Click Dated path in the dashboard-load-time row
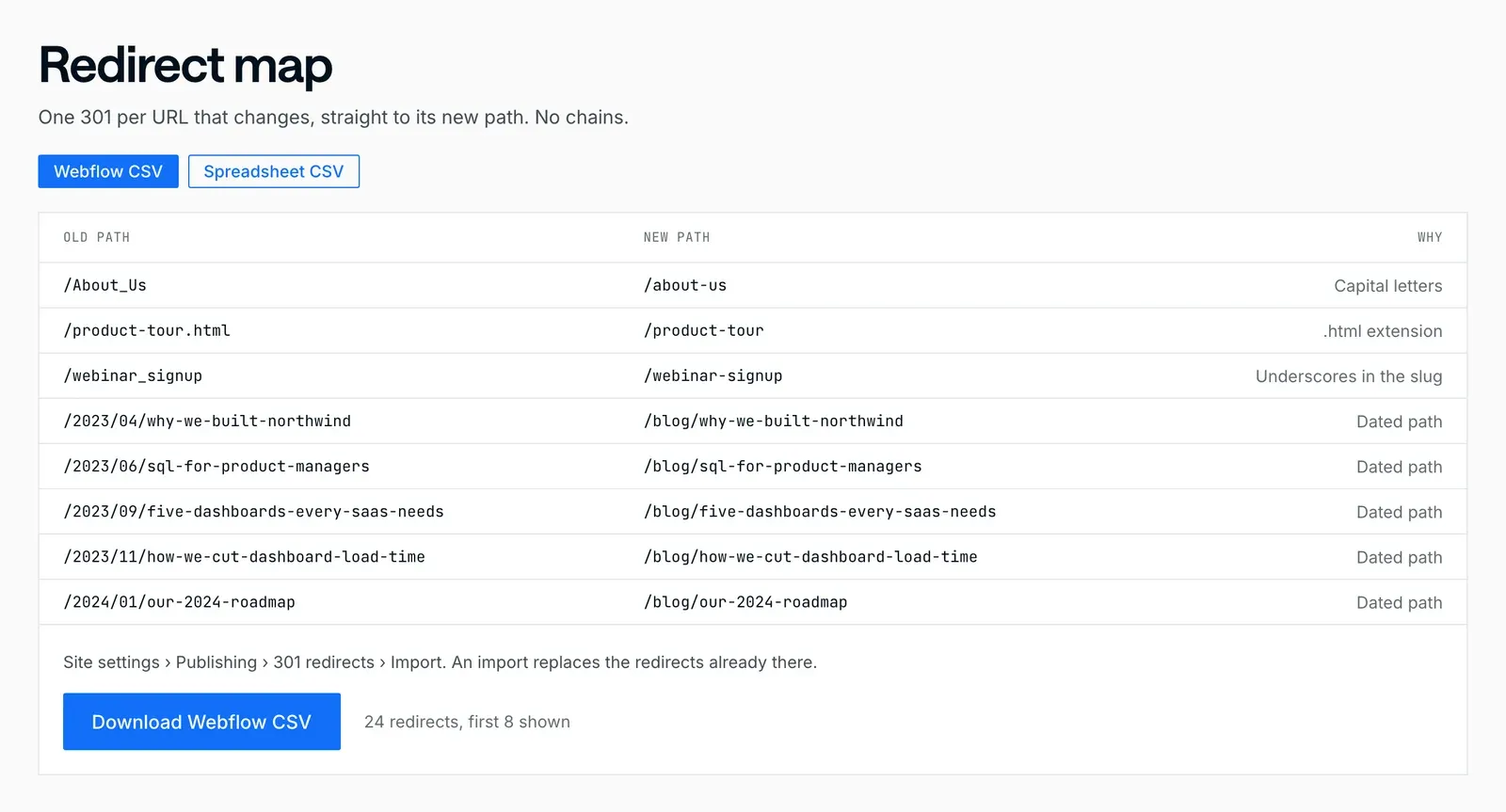 pos(1399,557)
